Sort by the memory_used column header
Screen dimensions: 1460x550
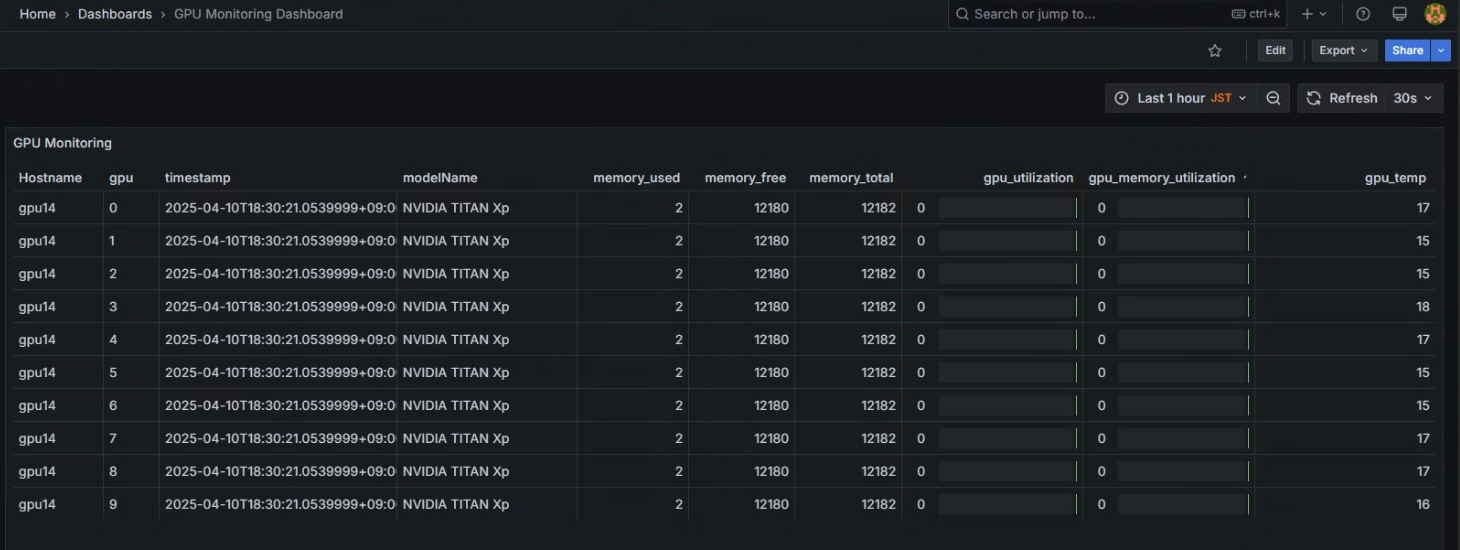coord(636,178)
